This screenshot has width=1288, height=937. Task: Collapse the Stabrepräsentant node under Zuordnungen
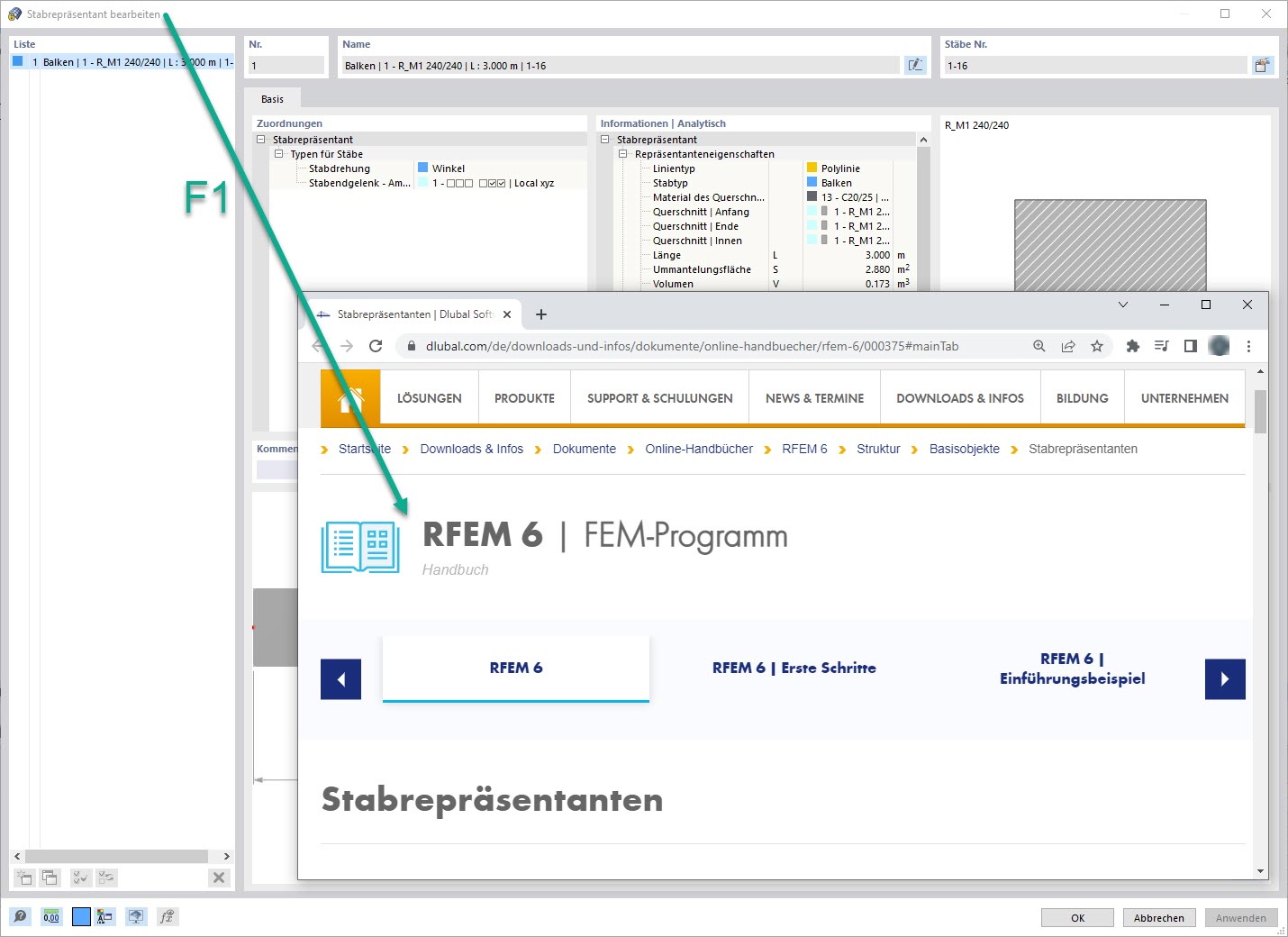coord(261,140)
